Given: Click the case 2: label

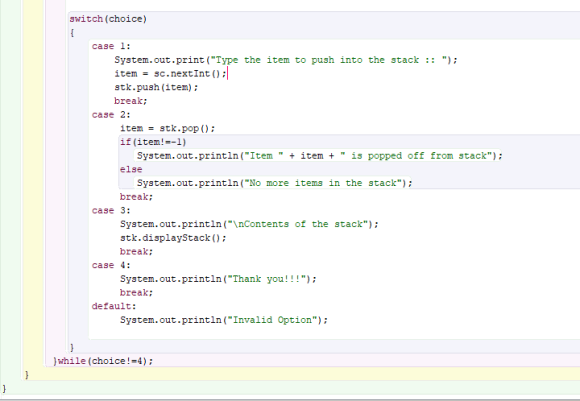Looking at the screenshot, I should click(111, 115).
